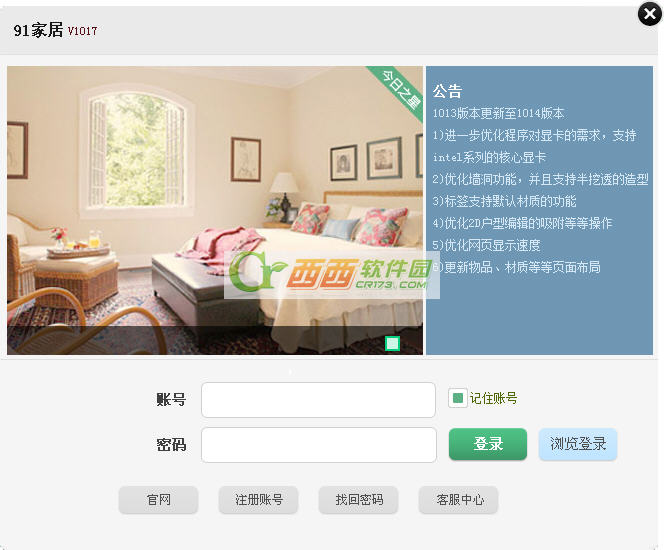Screen dimensions: 664x550
Task: Focus the 密码 input field
Action: [x=319, y=445]
